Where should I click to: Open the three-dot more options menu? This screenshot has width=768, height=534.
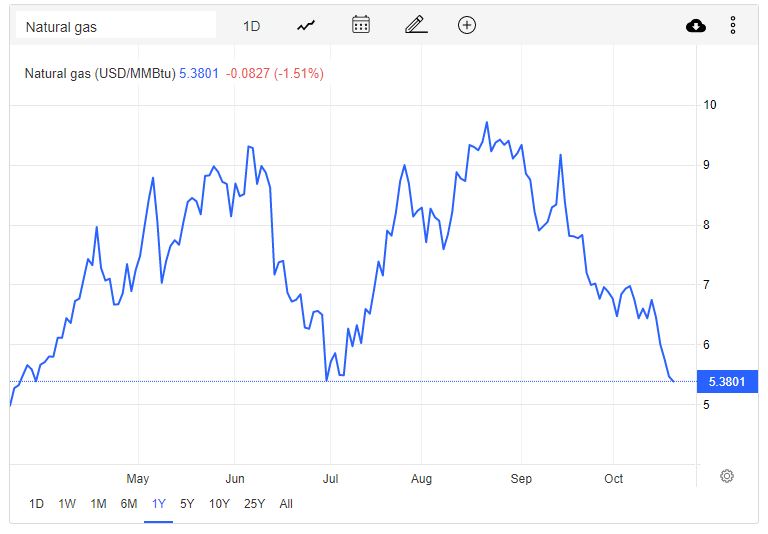pos(733,26)
